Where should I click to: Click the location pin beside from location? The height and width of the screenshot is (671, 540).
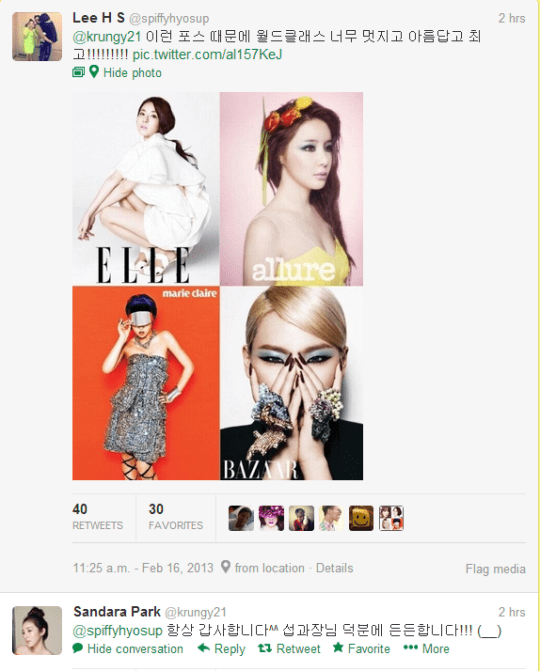point(225,567)
